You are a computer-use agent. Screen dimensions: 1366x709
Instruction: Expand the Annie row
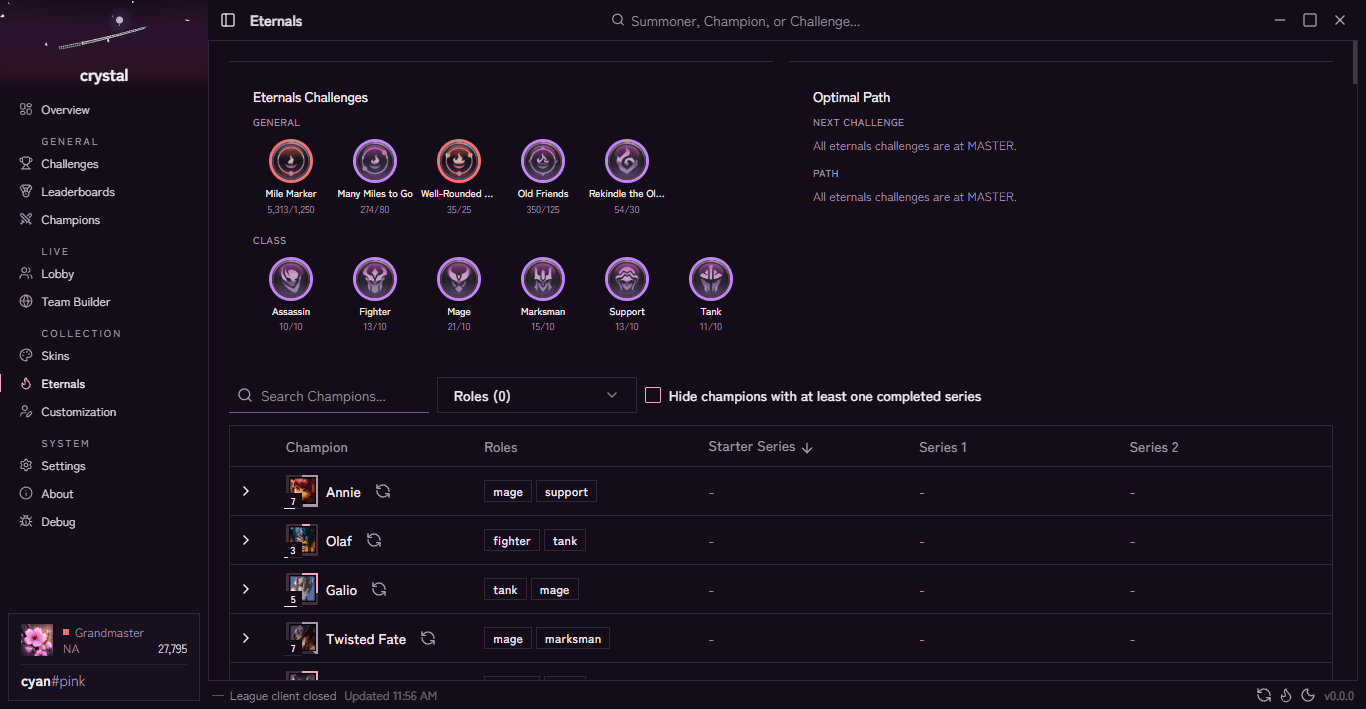click(x=246, y=491)
